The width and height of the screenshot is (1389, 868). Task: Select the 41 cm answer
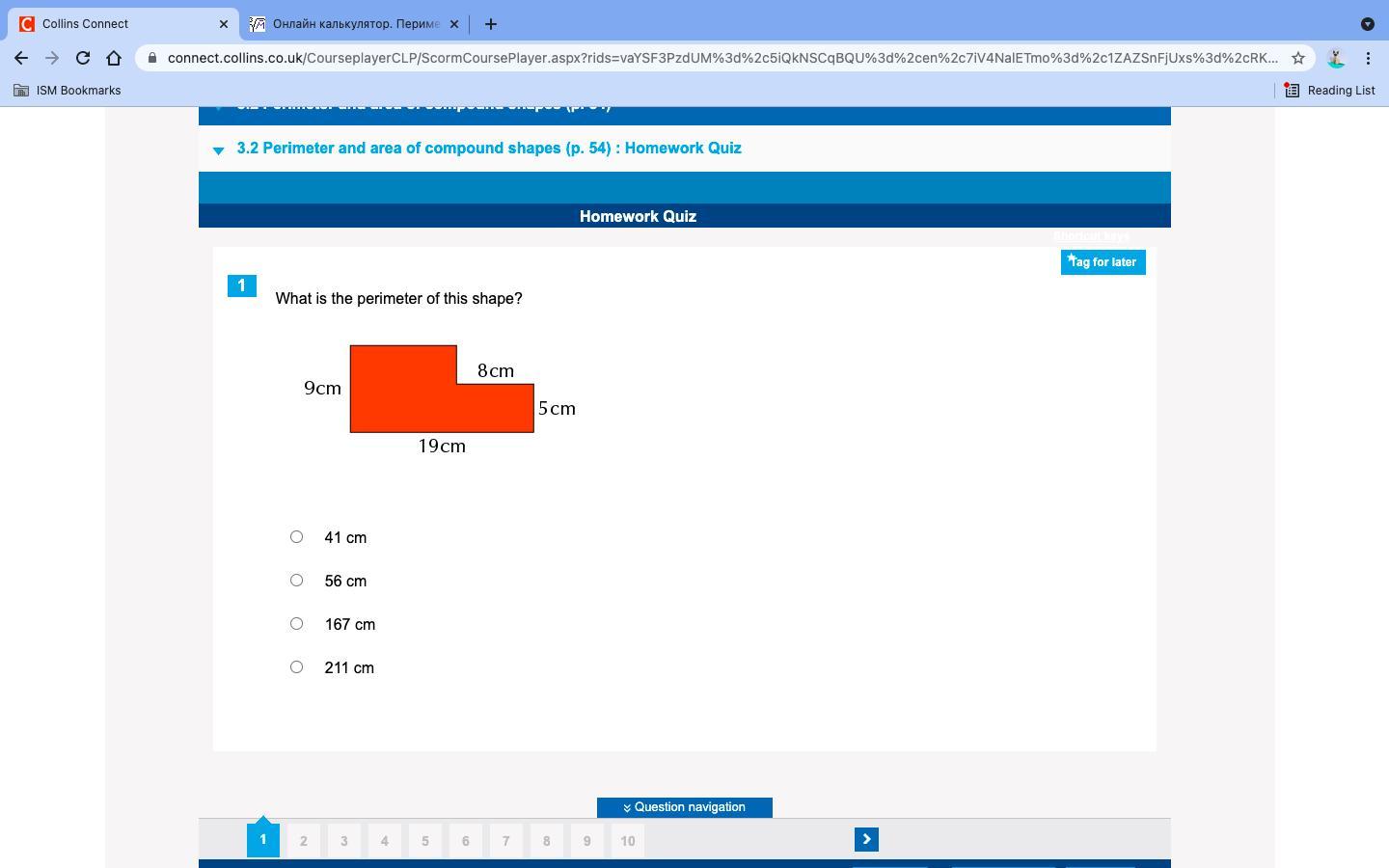tap(297, 537)
